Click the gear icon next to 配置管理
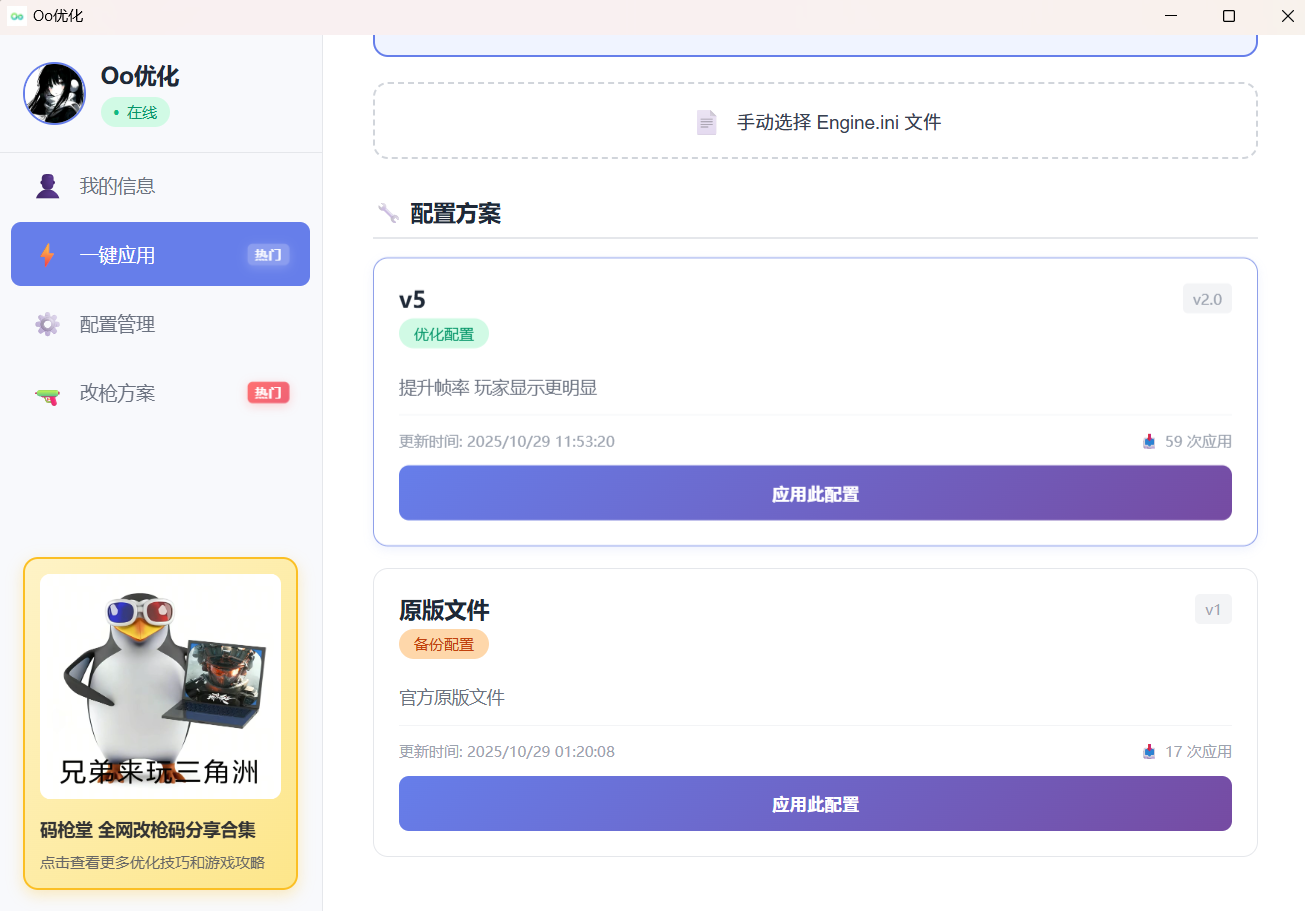This screenshot has width=1305, height=911. tap(47, 324)
